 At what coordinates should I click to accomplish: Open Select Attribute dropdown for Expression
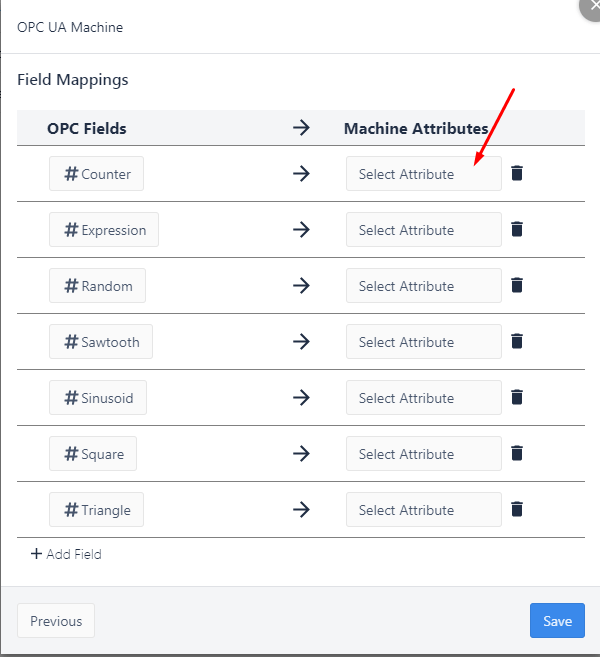[423, 230]
